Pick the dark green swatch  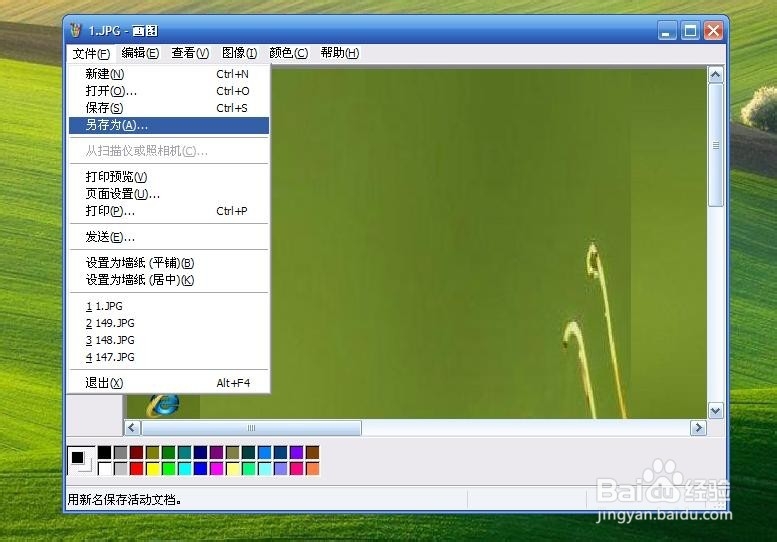pyautogui.click(x=168, y=452)
